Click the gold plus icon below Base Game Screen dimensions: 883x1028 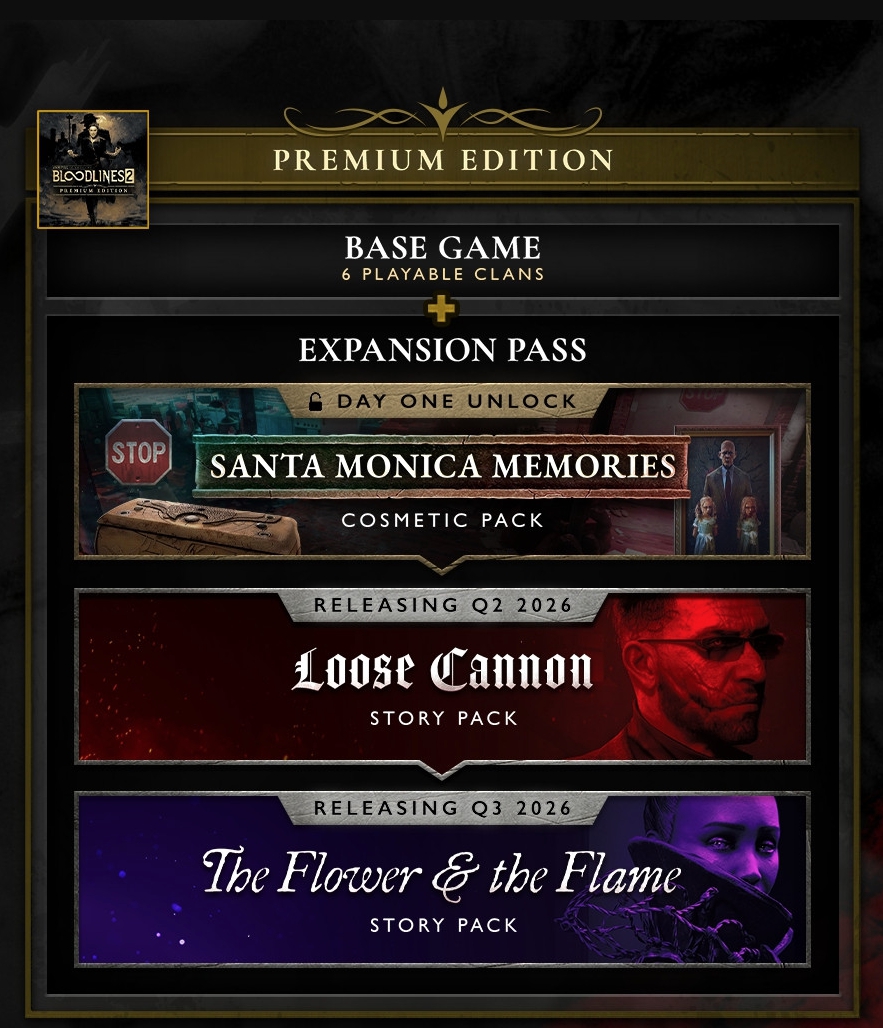pos(442,309)
